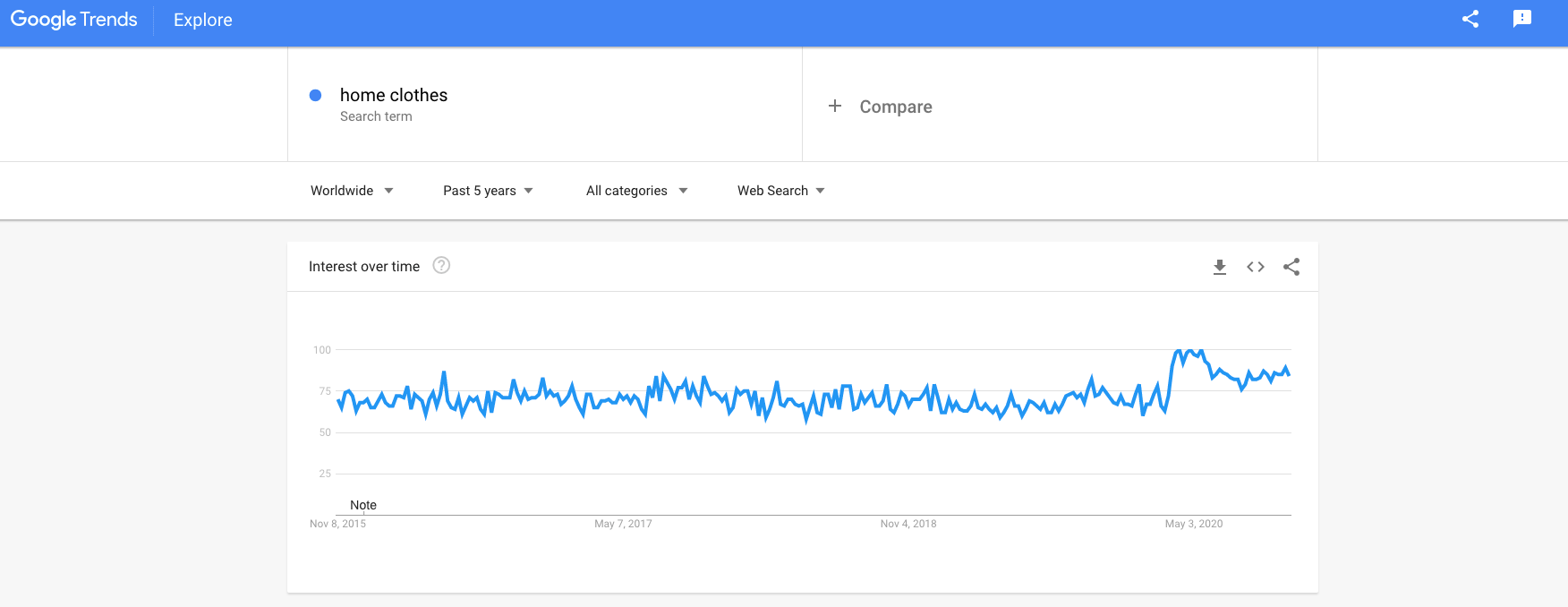This screenshot has height=607, width=1568.
Task: Click the Google Trends logo
Action: click(74, 20)
